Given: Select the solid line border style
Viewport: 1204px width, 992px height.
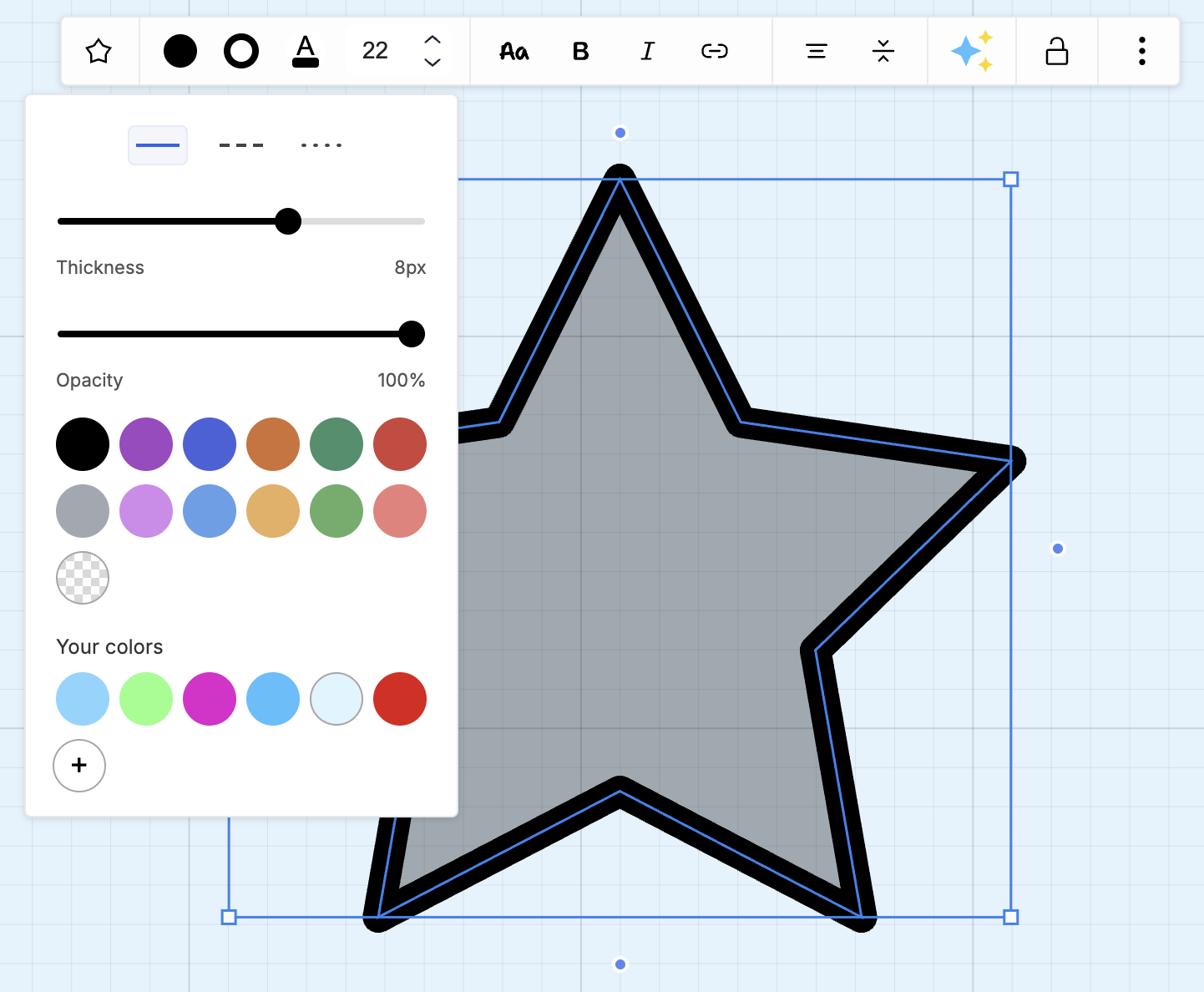Looking at the screenshot, I should (x=158, y=145).
